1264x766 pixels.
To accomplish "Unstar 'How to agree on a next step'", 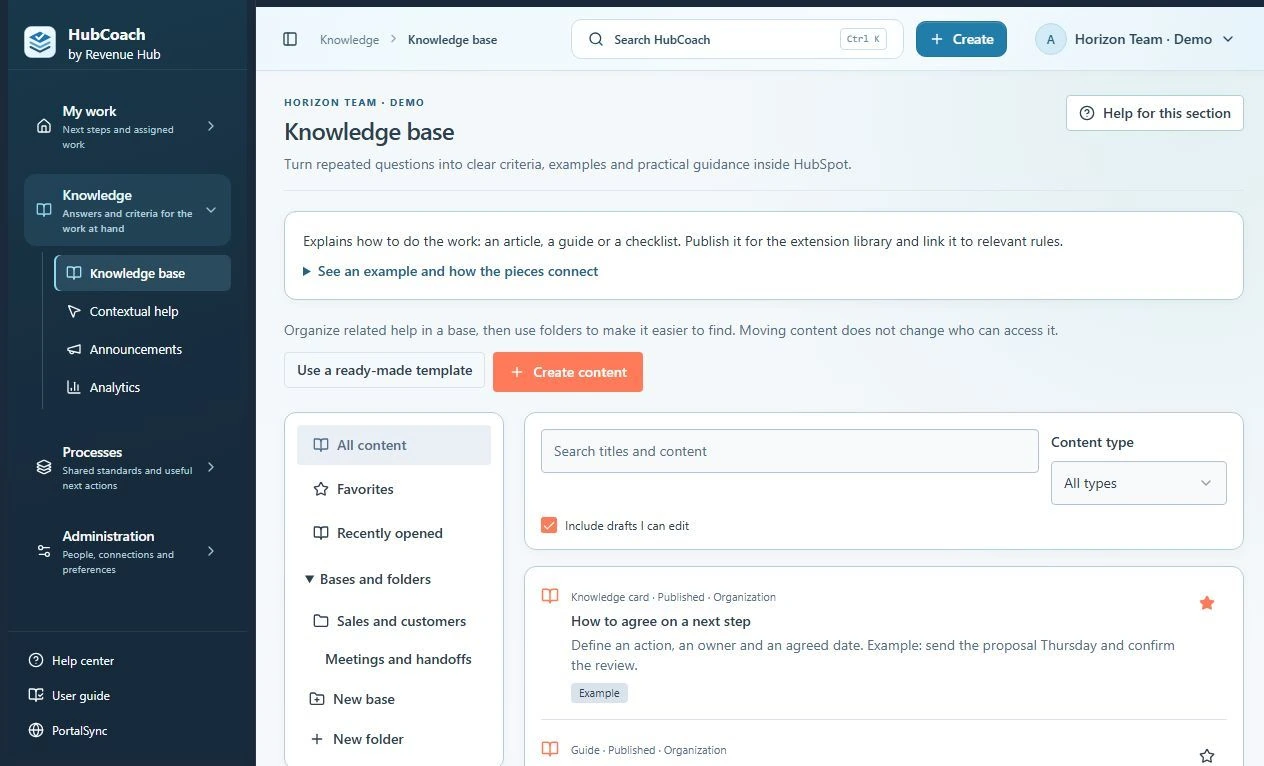I will [1207, 603].
